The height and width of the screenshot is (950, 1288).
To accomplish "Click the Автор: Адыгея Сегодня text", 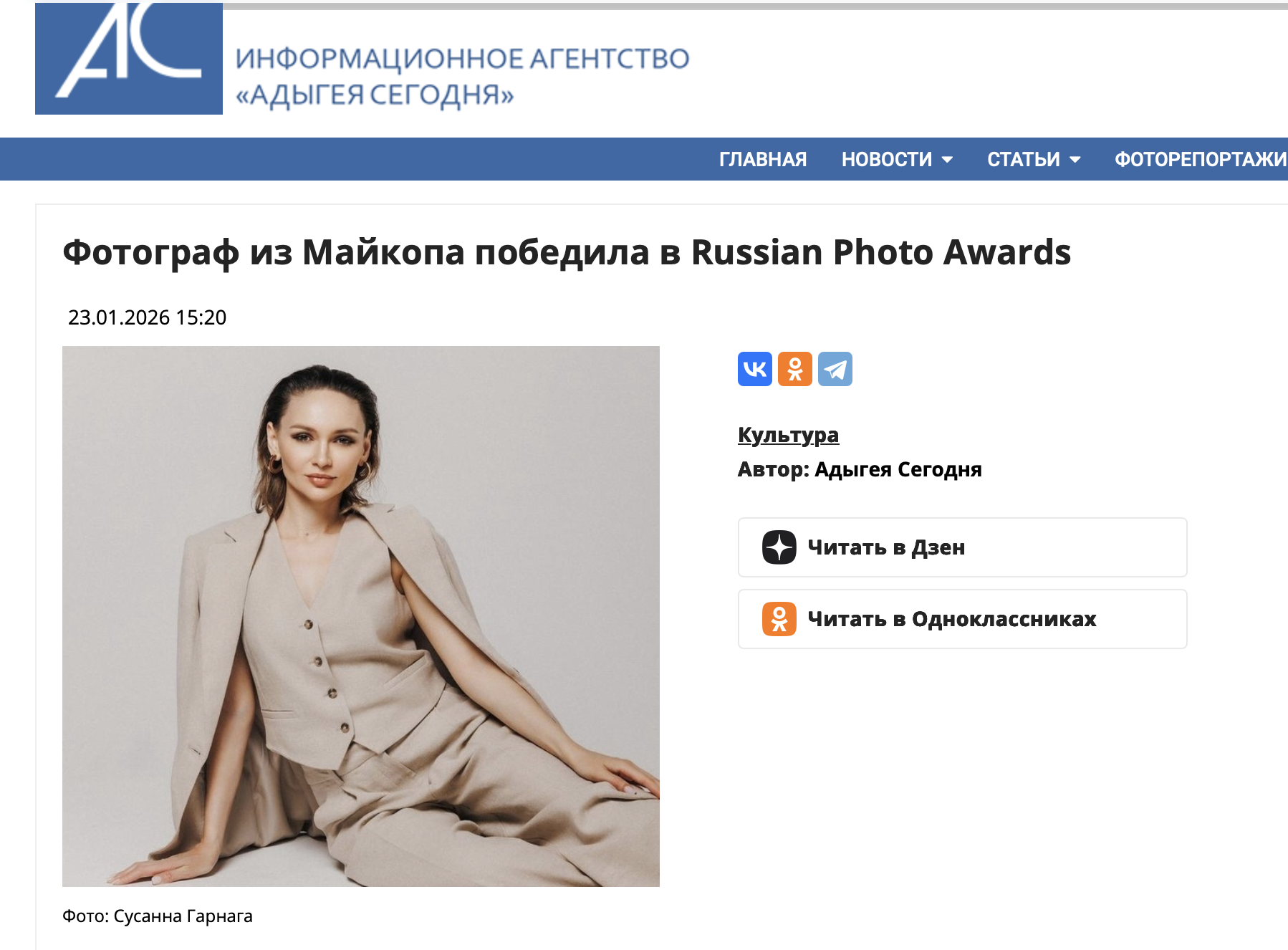I will pos(860,469).
